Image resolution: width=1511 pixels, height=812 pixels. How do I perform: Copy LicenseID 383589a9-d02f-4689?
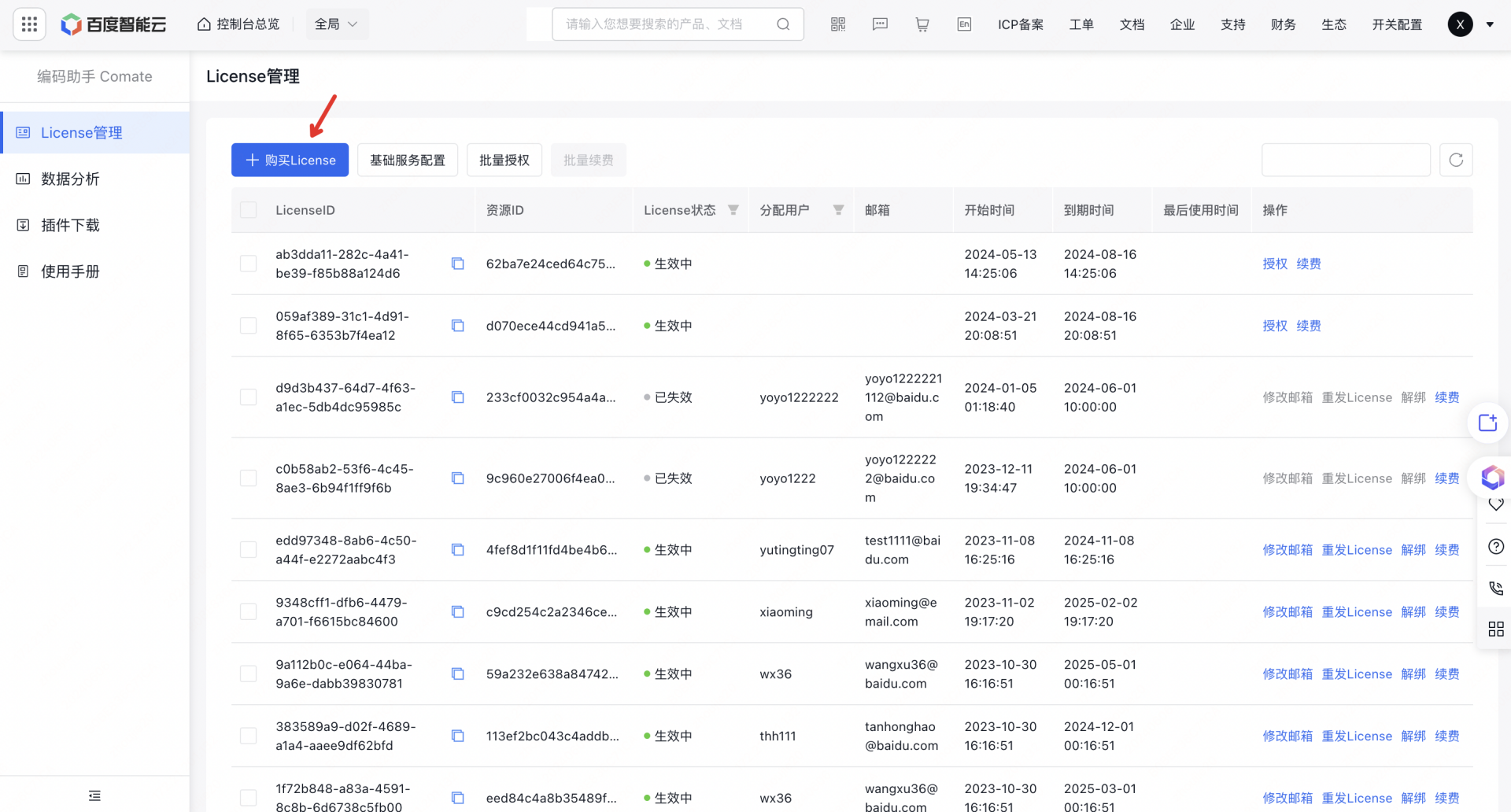click(x=457, y=736)
